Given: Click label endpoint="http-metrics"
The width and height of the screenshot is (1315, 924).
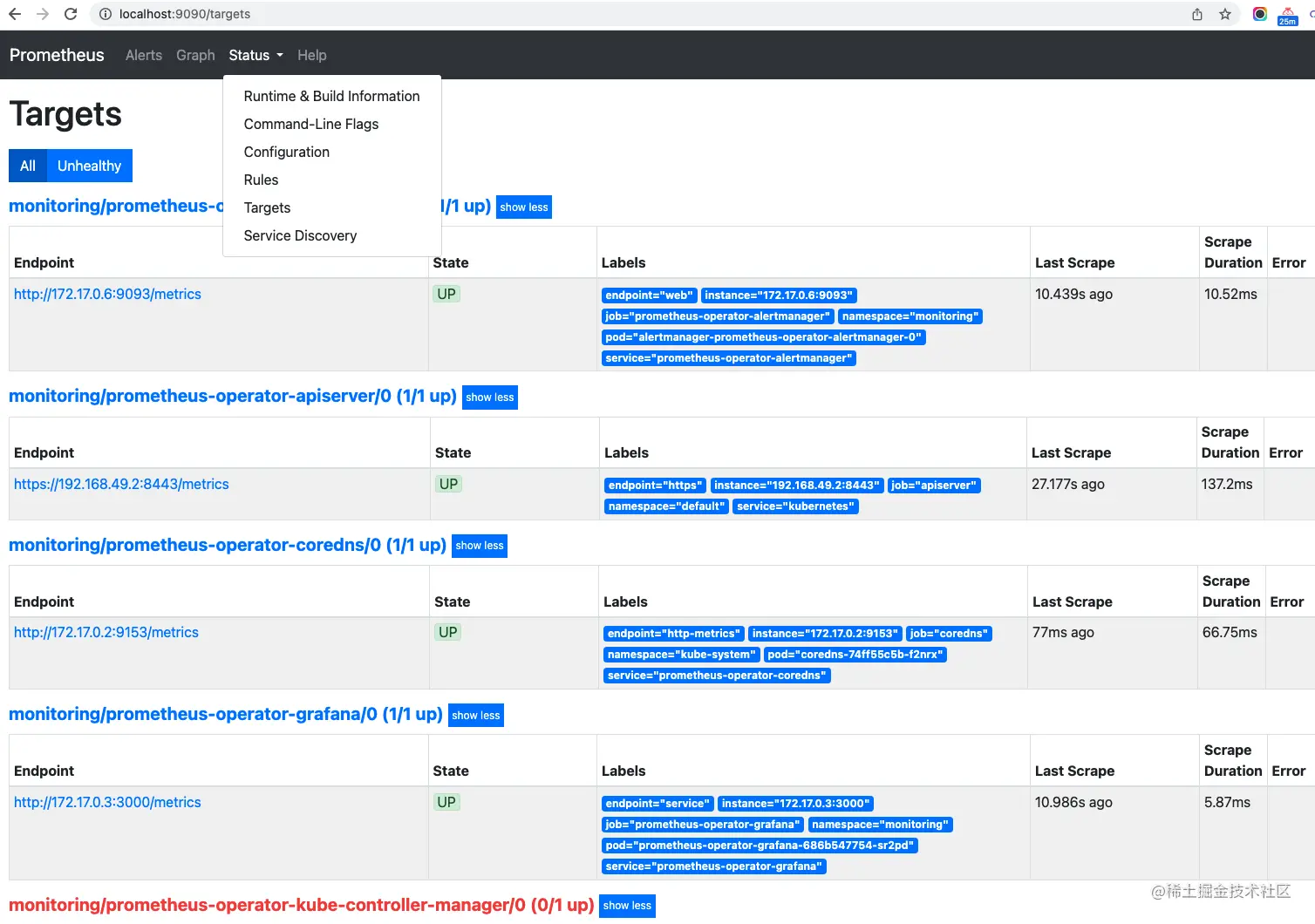Looking at the screenshot, I should pyautogui.click(x=674, y=634).
